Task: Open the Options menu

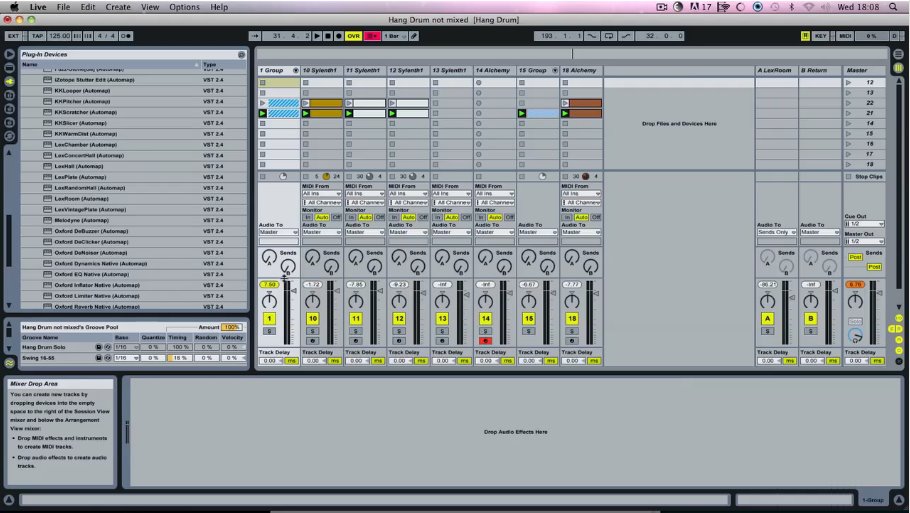Action: [184, 7]
